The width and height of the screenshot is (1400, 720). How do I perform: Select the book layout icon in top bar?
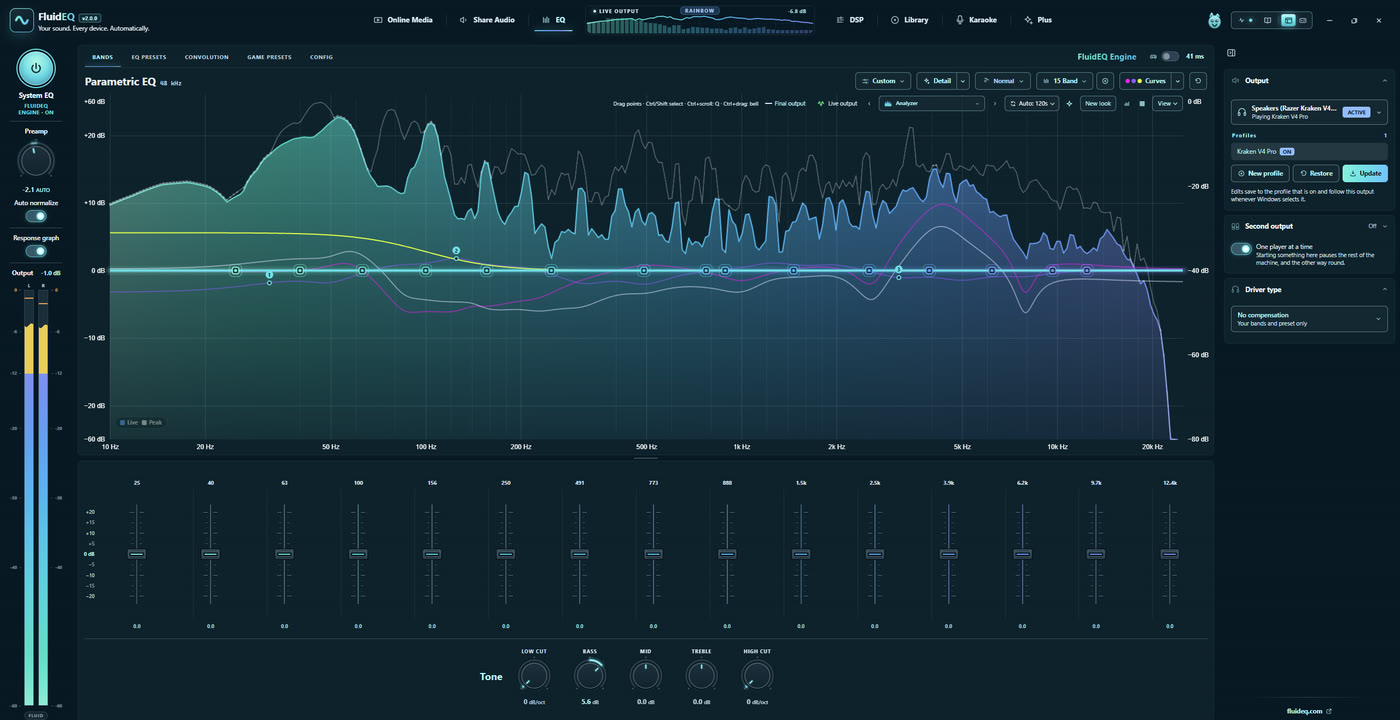coord(1268,20)
